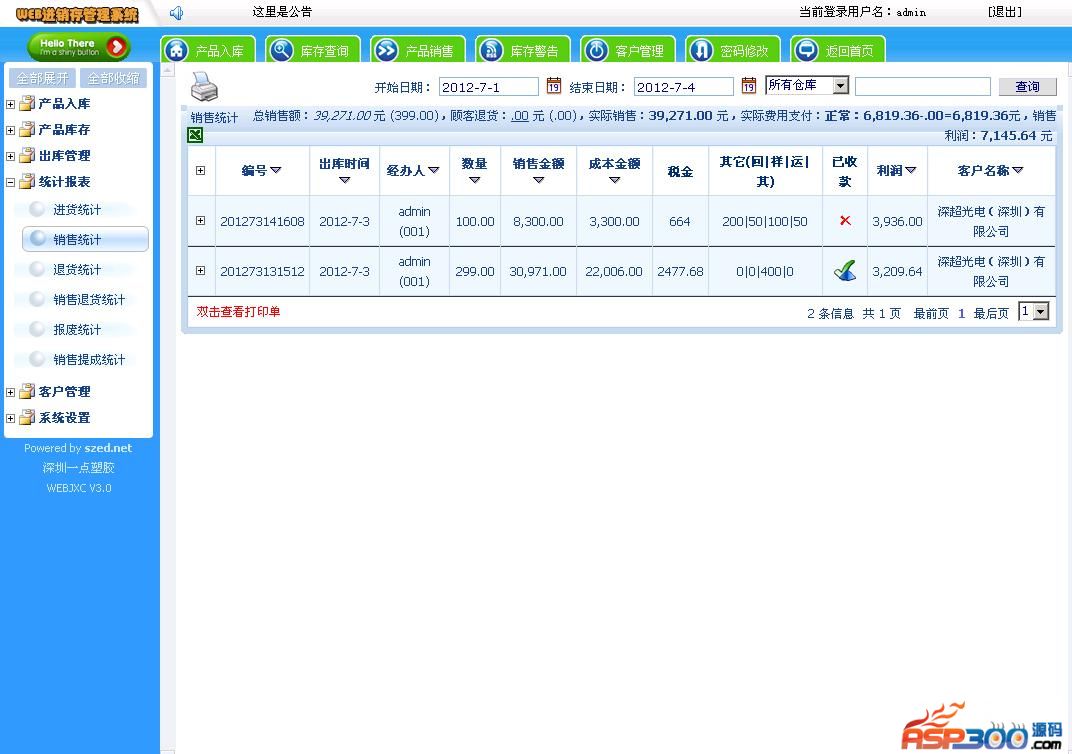Click the green checkmark payment status icon
This screenshot has height=754, width=1072.
tap(845, 271)
